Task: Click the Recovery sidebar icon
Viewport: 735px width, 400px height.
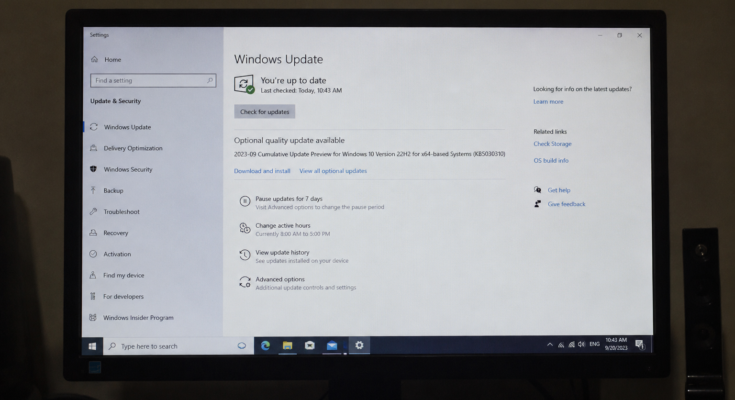Action: tap(93, 233)
